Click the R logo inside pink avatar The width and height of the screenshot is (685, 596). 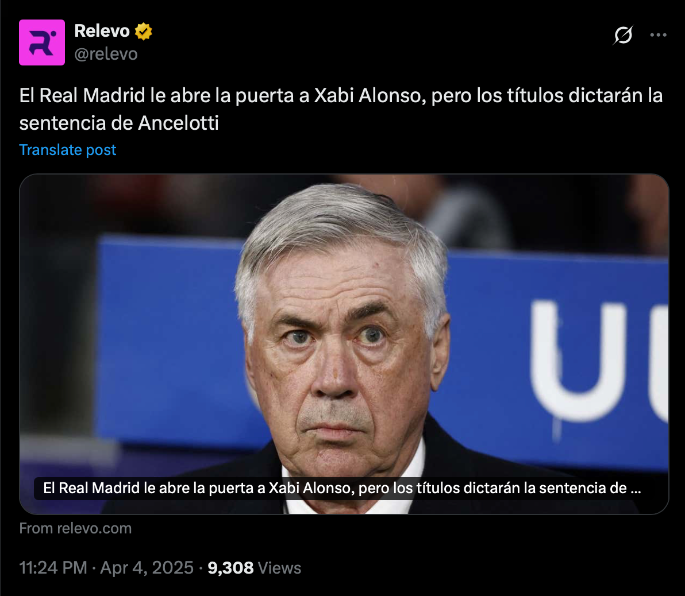pos(42,43)
